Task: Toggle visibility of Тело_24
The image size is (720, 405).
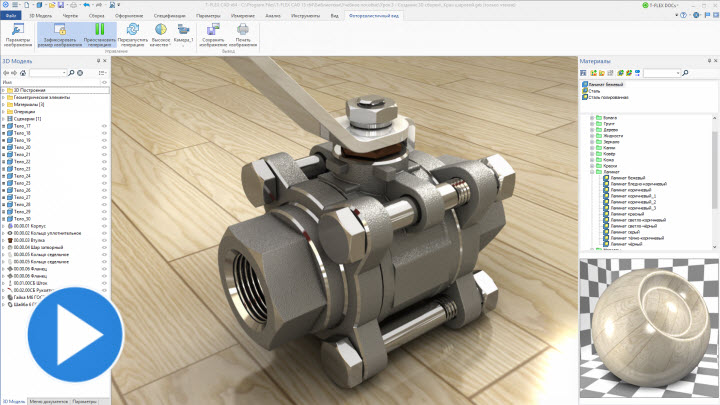Action: (104, 176)
